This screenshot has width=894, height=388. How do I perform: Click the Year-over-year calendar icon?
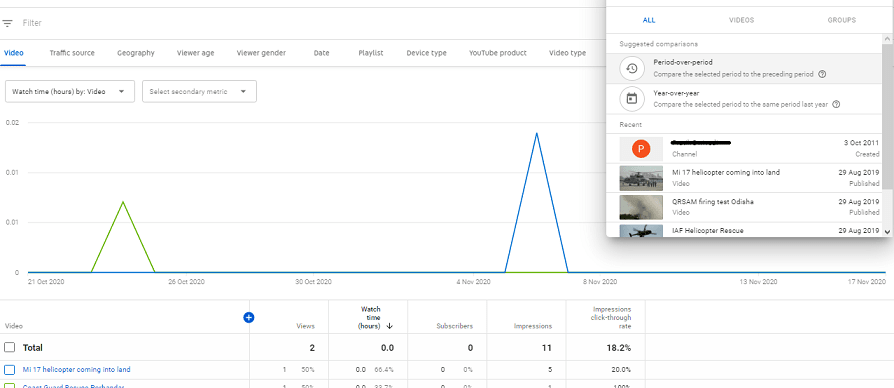pos(632,99)
